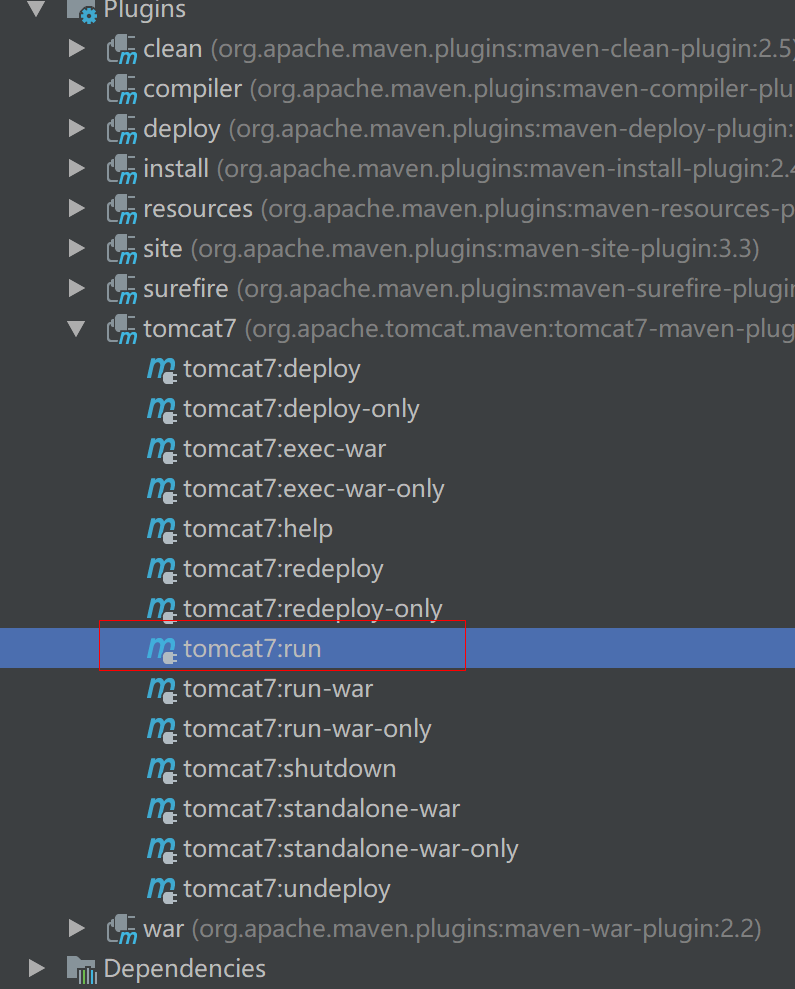Click the compiler plugin icon

pyautogui.click(x=122, y=90)
